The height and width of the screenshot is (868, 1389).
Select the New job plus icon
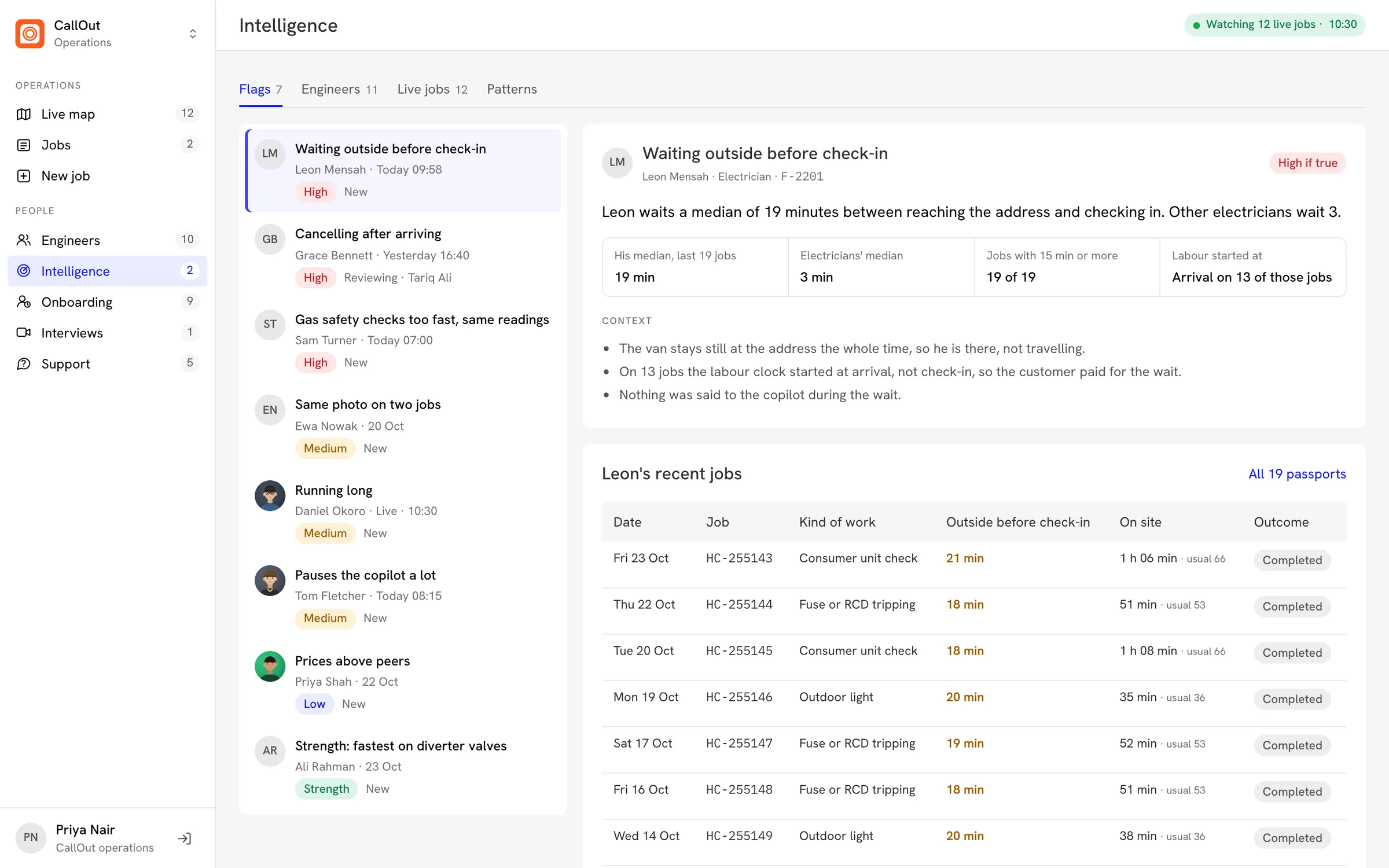coord(24,176)
